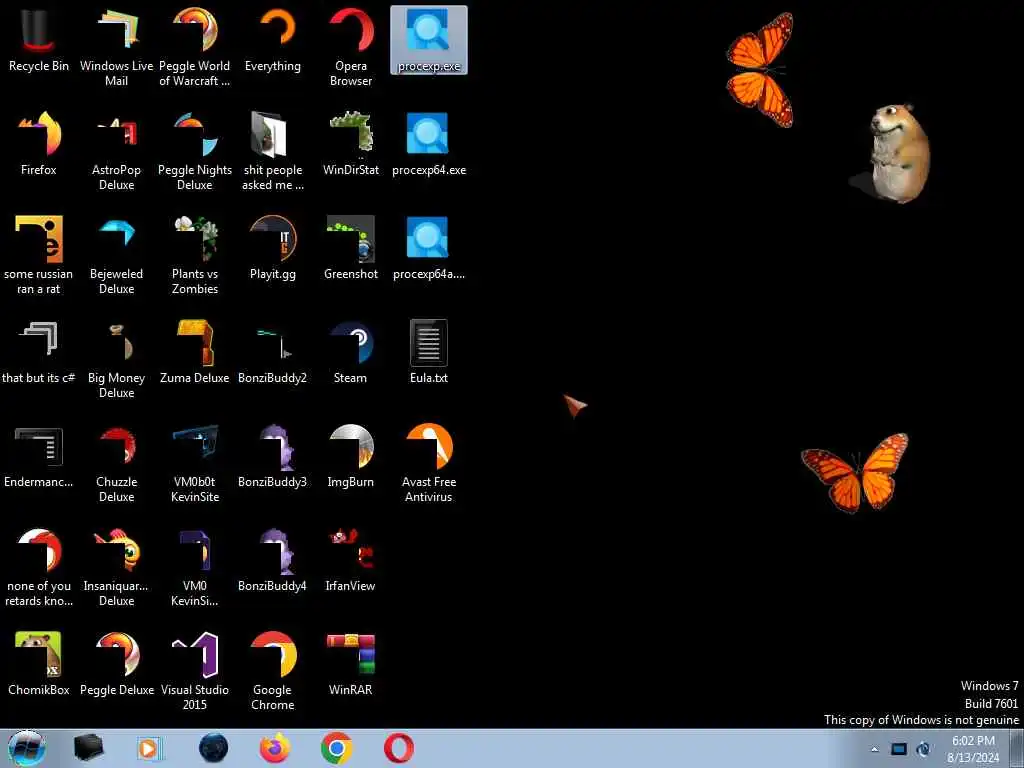This screenshot has width=1024, height=768.
Task: Select the procexp64a file icon
Action: 428,248
